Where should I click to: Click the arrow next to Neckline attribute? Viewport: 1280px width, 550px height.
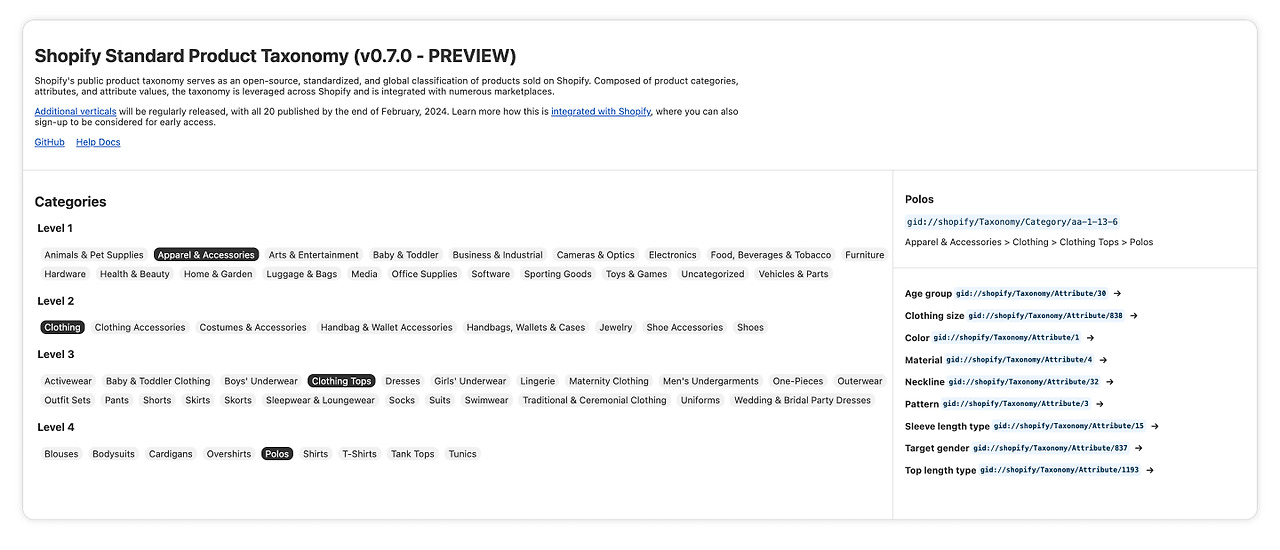(1110, 382)
